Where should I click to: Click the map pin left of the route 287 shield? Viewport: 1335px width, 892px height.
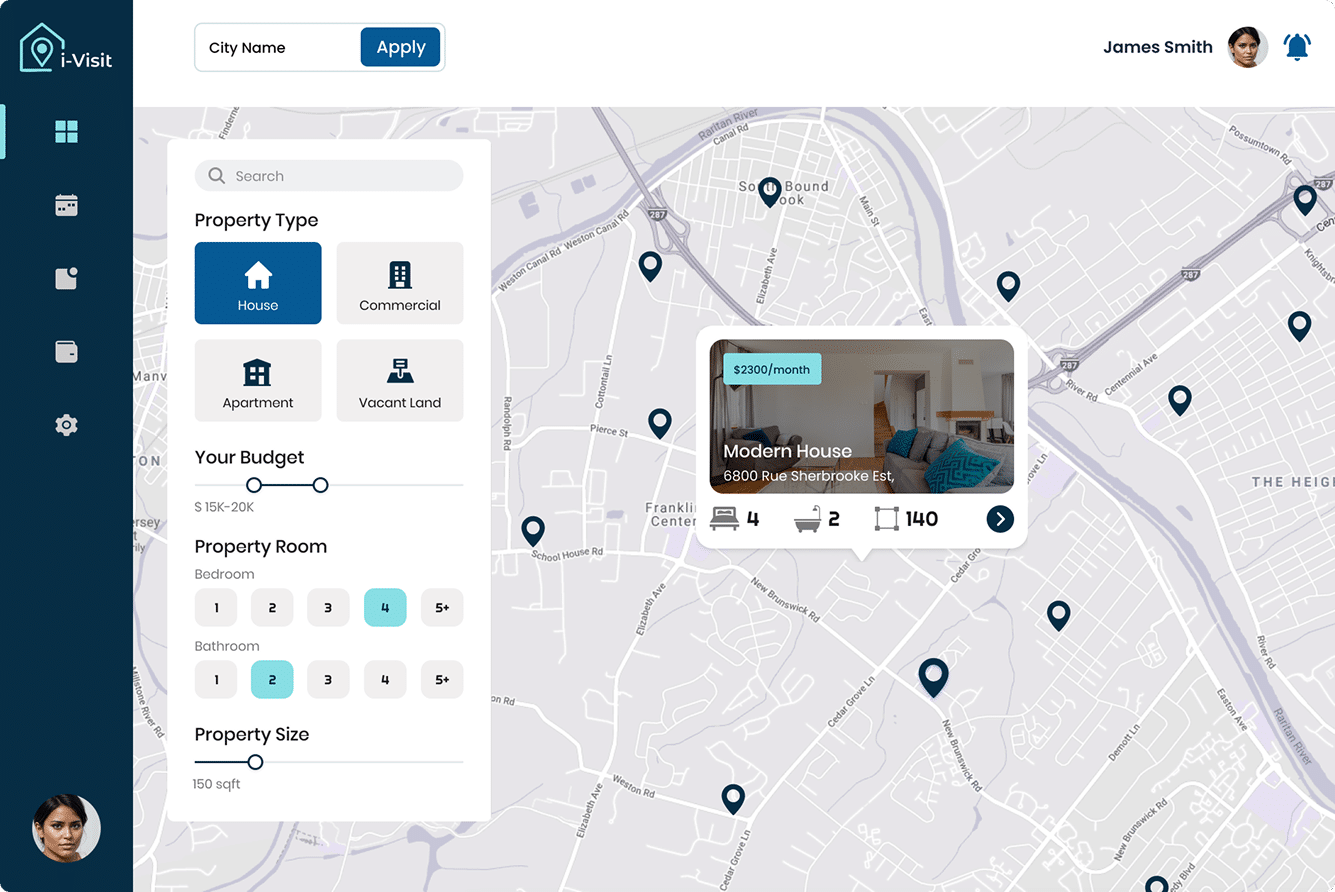[x=1009, y=286]
